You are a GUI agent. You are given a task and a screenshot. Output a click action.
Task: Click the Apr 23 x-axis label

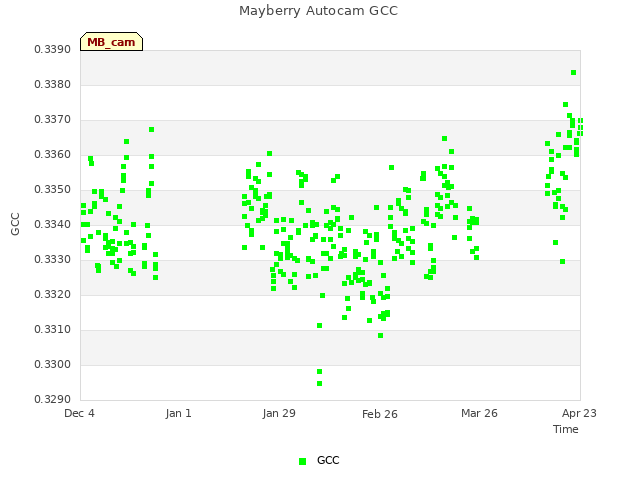tap(579, 413)
